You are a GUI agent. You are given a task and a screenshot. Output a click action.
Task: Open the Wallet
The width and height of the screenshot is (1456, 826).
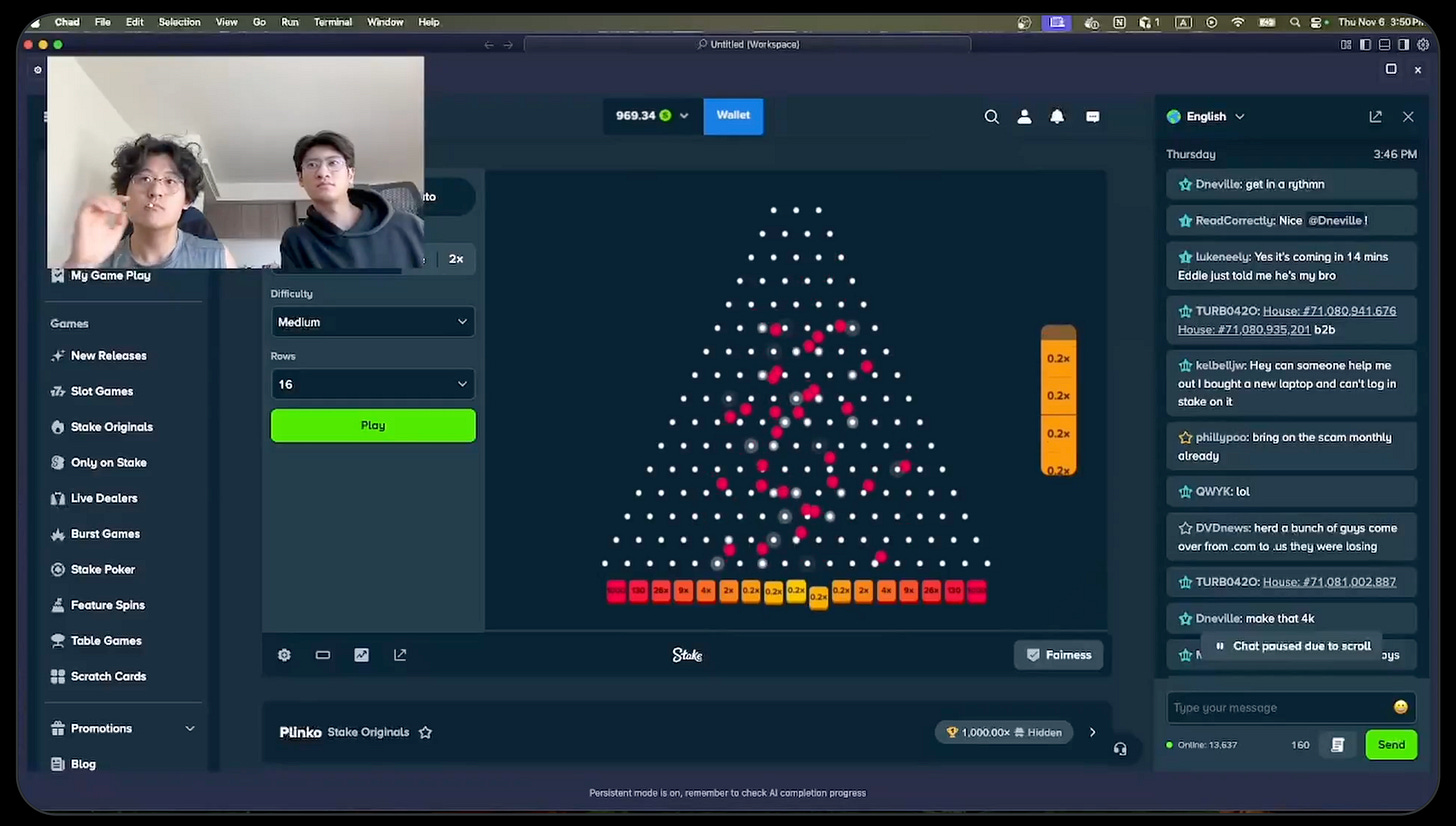733,116
